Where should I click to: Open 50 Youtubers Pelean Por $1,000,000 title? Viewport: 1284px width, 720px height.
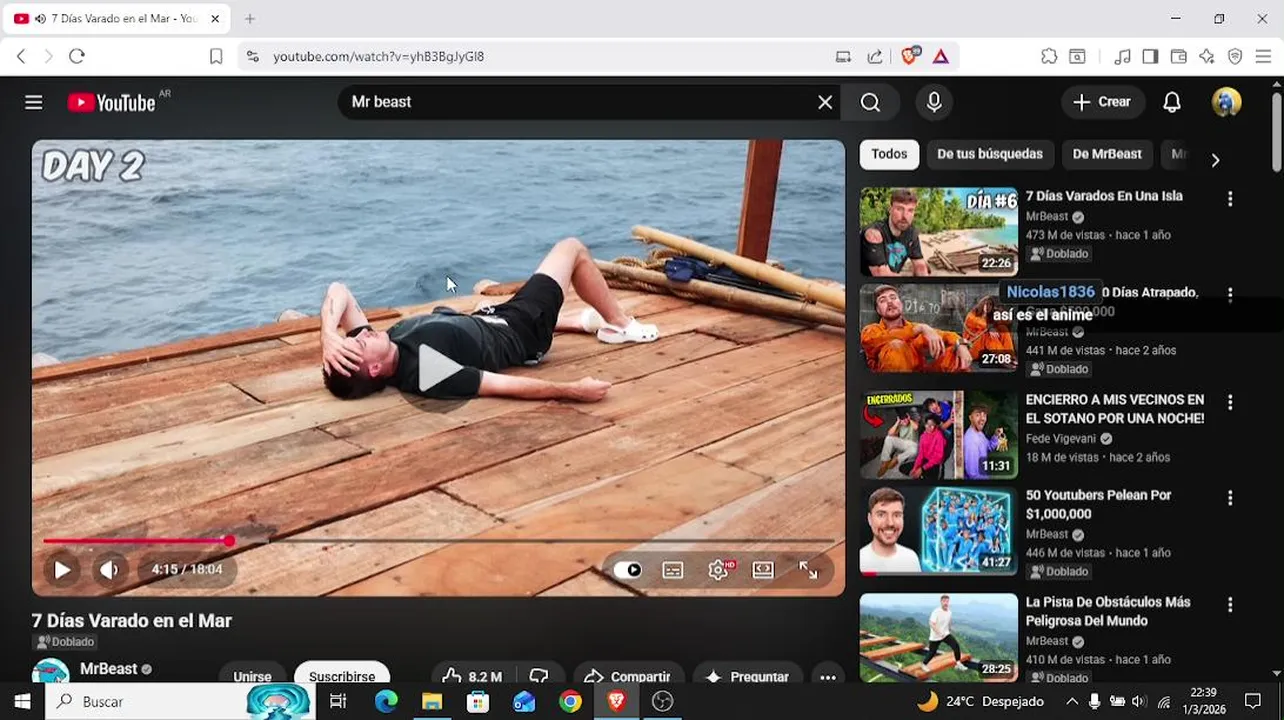click(1098, 504)
